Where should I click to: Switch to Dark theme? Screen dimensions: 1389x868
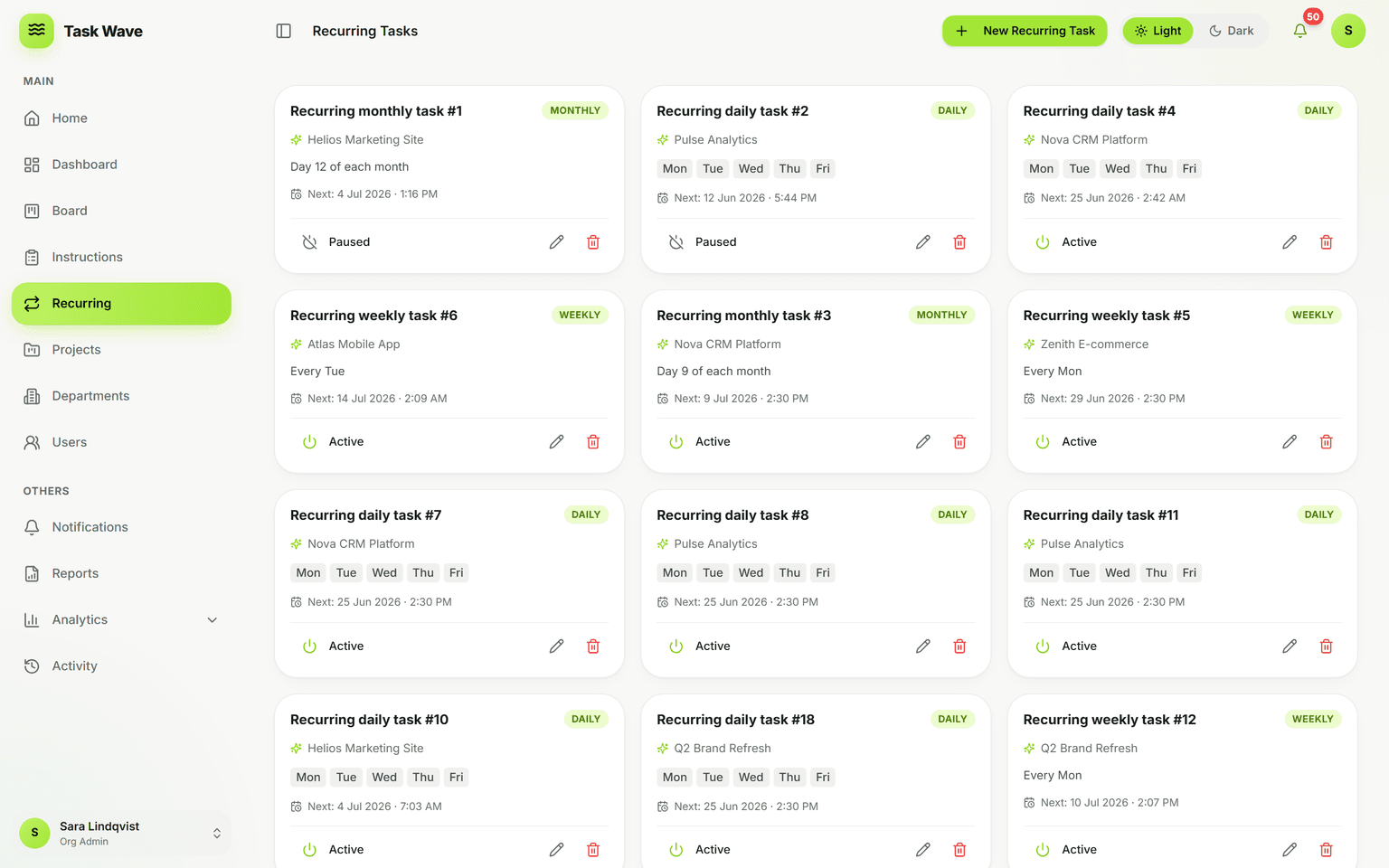[x=1231, y=31]
